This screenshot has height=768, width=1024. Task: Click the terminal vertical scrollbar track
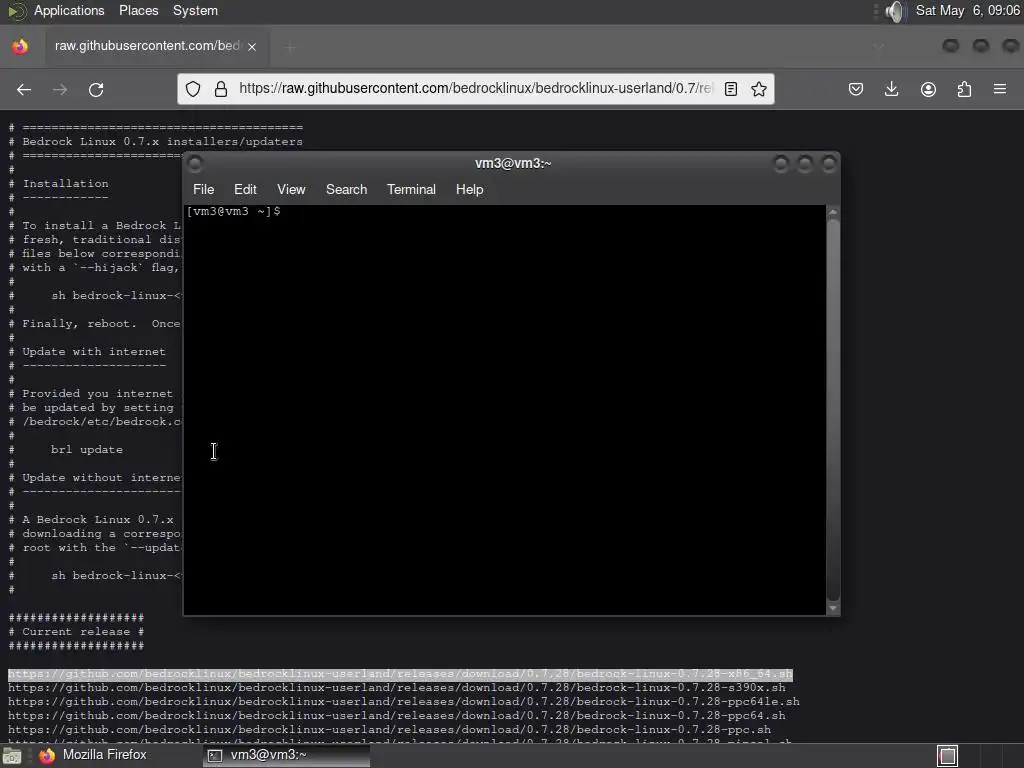point(833,410)
